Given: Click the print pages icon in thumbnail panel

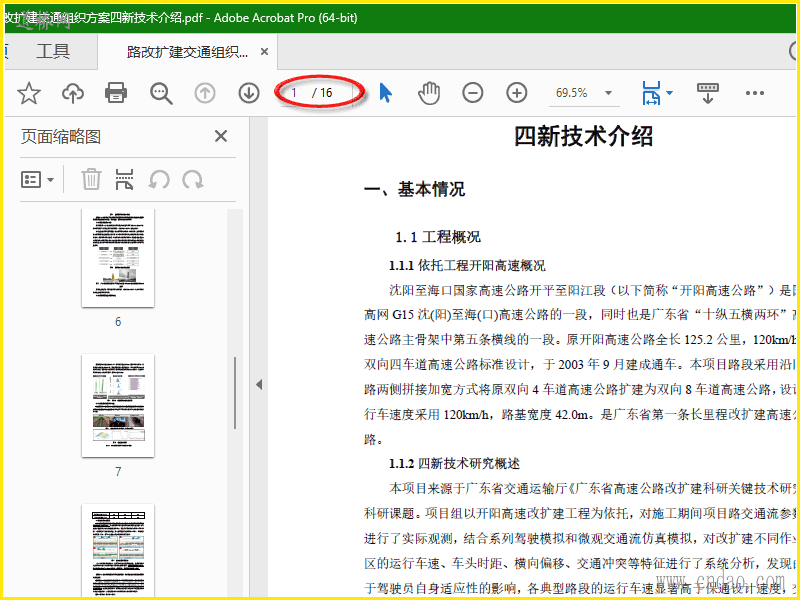Looking at the screenshot, I should pos(124,179).
